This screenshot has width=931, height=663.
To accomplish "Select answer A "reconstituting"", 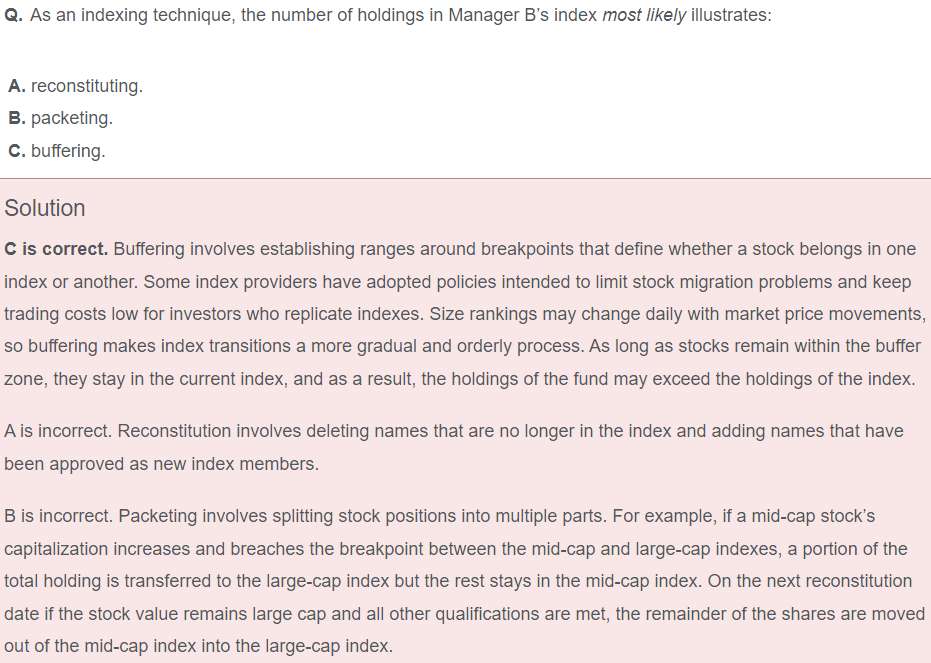I will [86, 86].
